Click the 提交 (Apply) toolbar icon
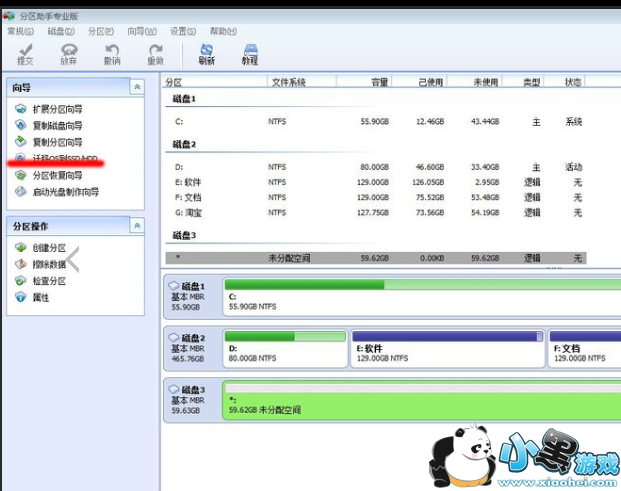This screenshot has width=621, height=491. (x=26, y=53)
